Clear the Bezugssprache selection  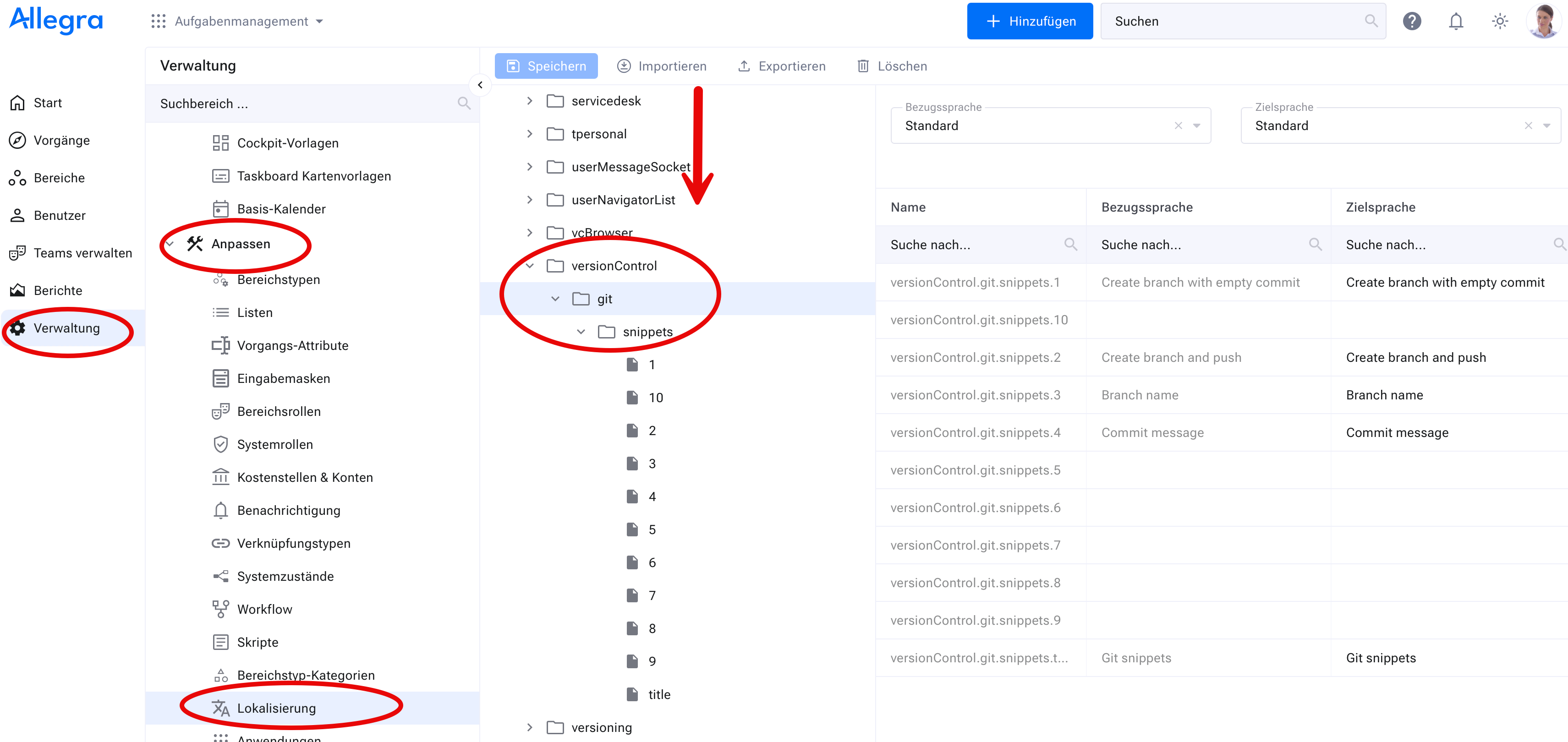tap(1179, 126)
